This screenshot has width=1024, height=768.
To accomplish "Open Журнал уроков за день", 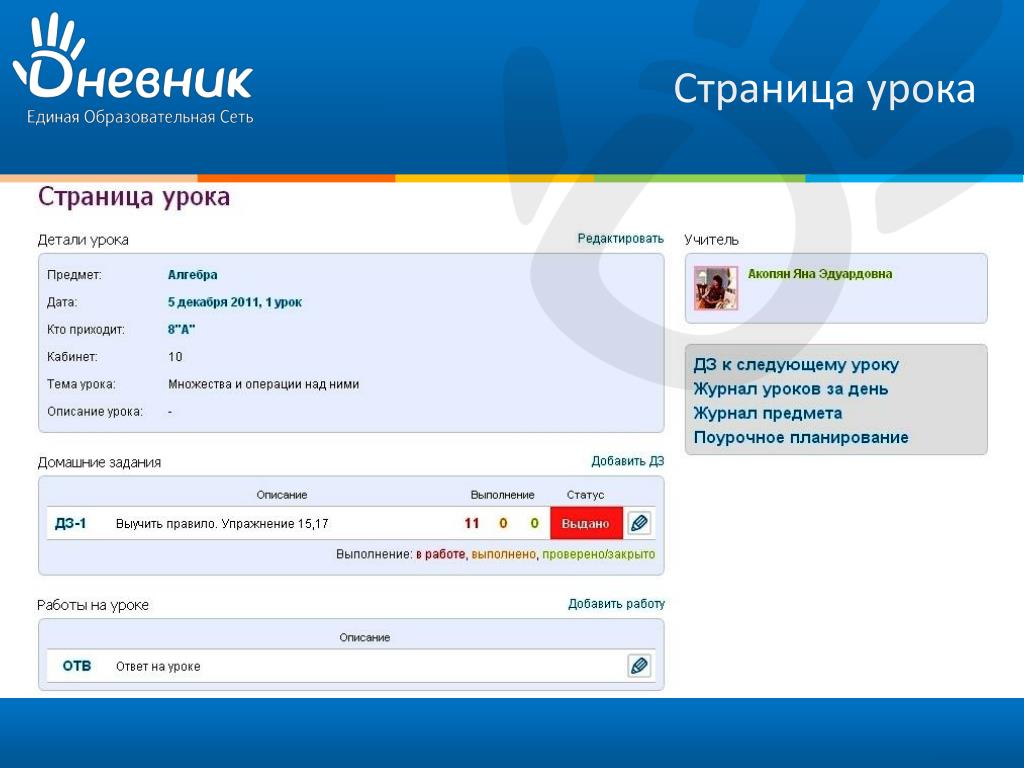I will pyautogui.click(x=791, y=389).
